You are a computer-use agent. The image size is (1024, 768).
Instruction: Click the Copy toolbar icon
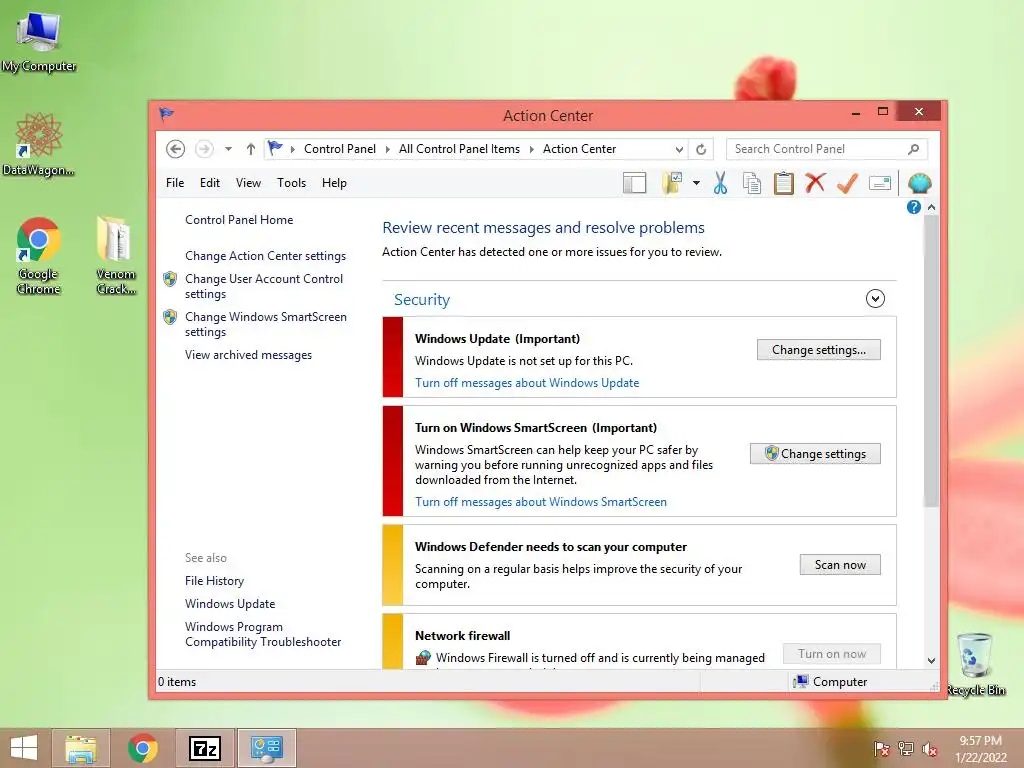pyautogui.click(x=752, y=184)
